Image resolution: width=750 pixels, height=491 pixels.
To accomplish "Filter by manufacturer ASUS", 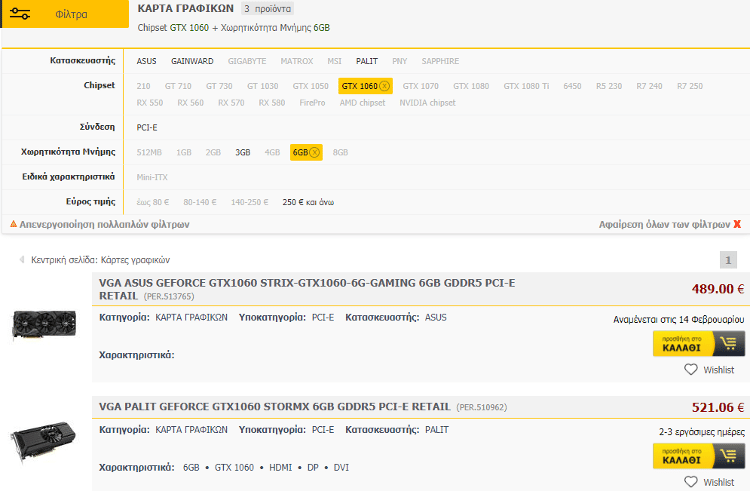I will coord(146,61).
